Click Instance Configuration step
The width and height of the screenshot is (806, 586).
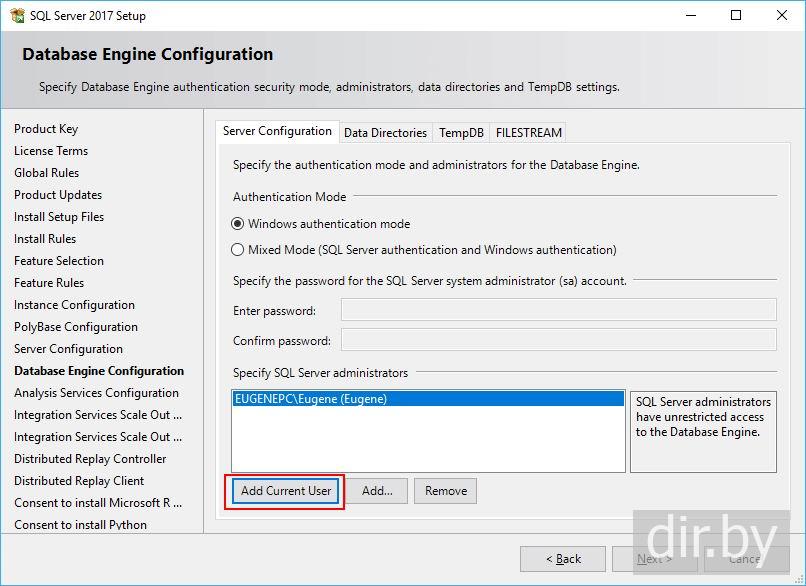75,305
